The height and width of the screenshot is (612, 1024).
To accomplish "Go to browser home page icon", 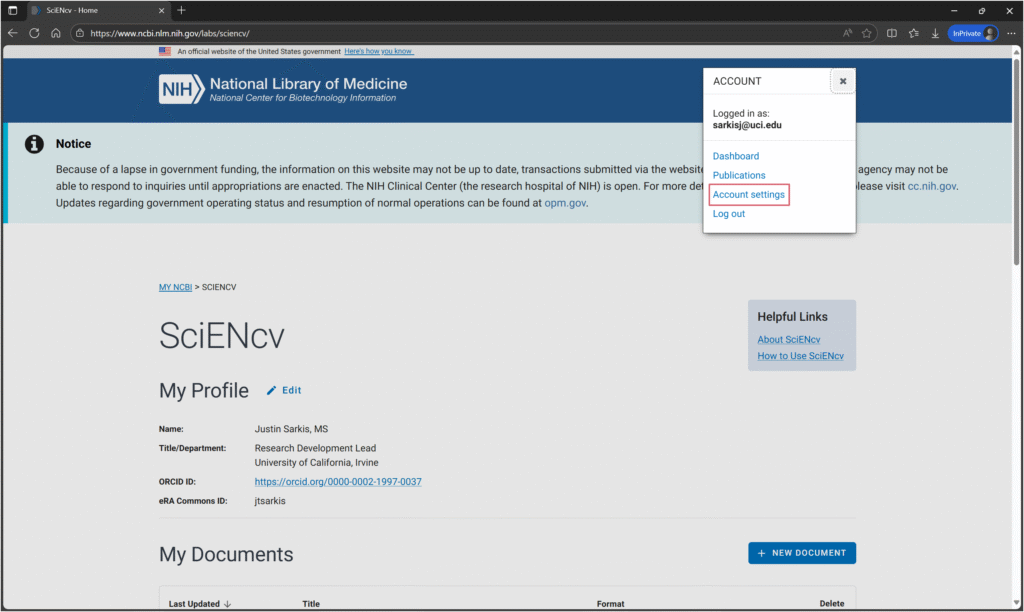I will click(x=56, y=33).
